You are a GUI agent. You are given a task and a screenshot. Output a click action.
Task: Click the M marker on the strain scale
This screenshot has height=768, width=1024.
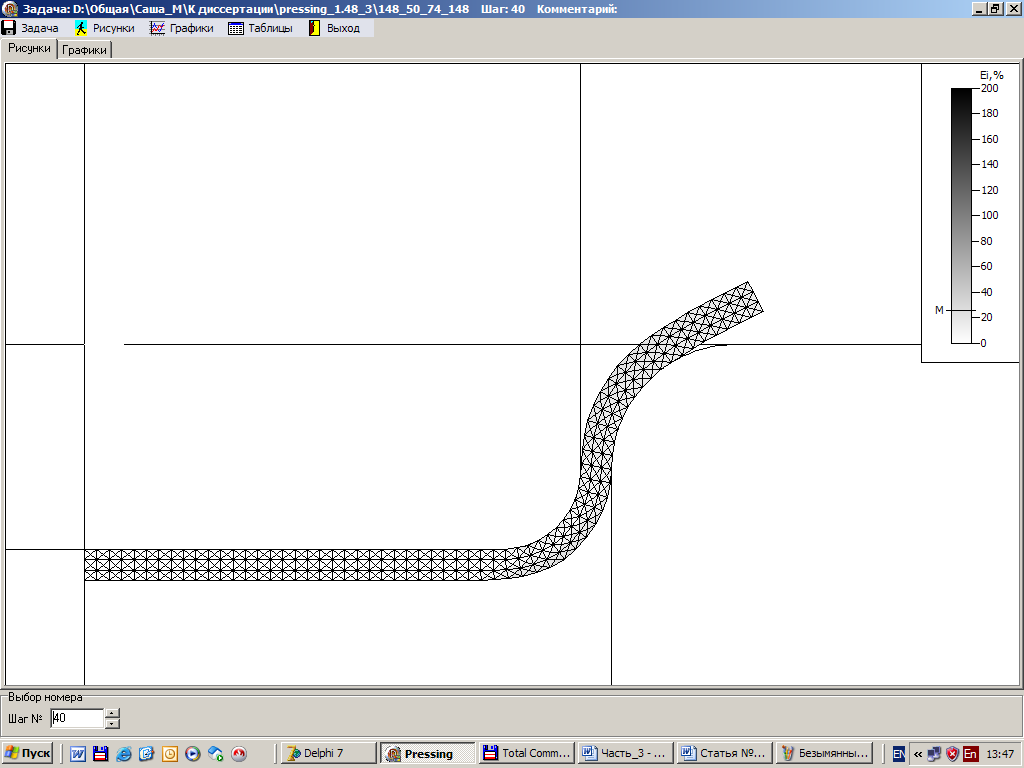[939, 310]
